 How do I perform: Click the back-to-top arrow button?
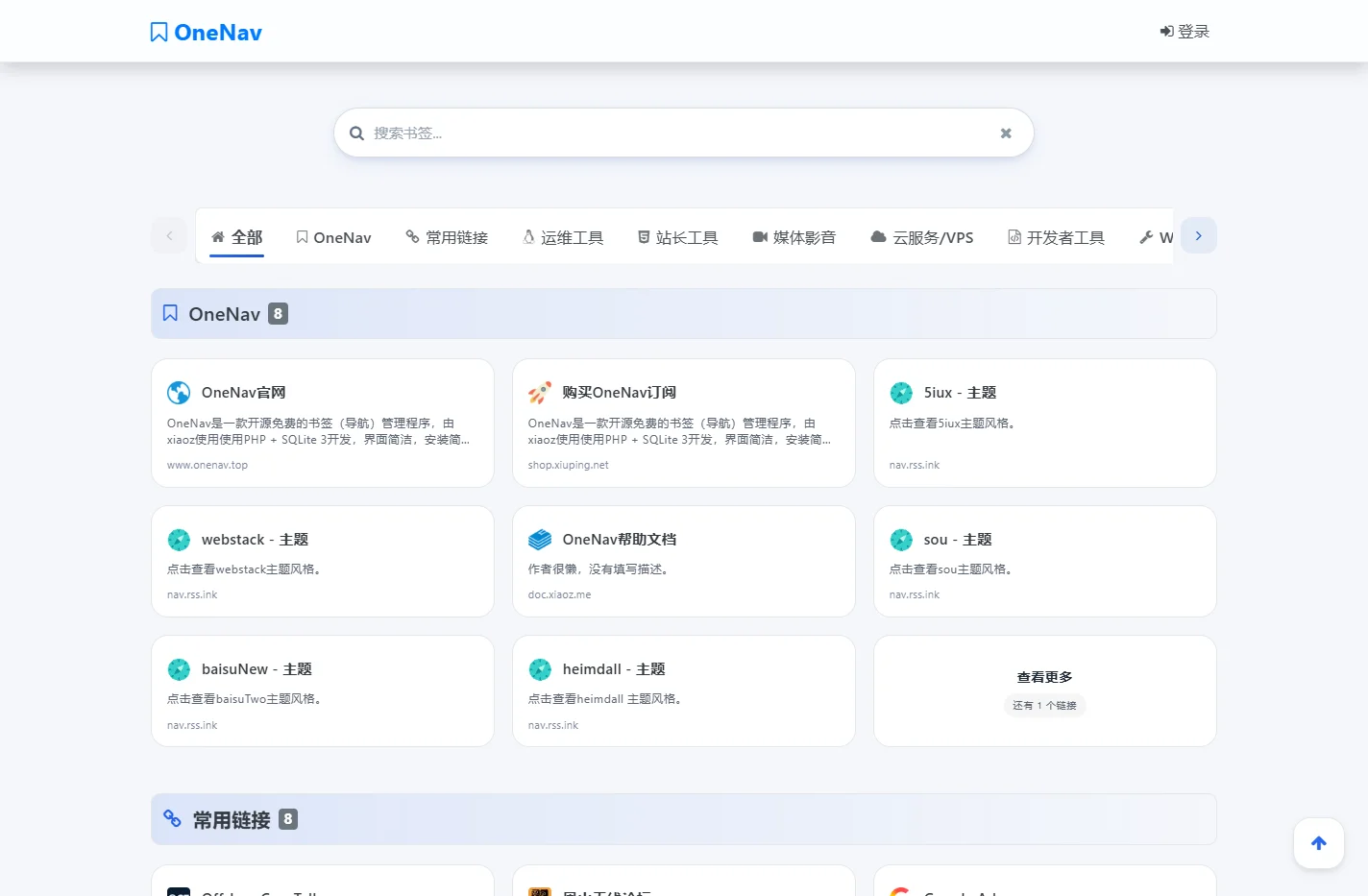point(1319,843)
